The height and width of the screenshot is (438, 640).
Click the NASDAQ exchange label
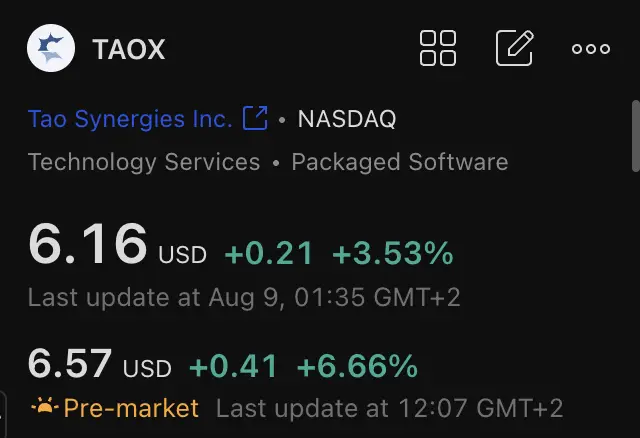click(x=347, y=119)
